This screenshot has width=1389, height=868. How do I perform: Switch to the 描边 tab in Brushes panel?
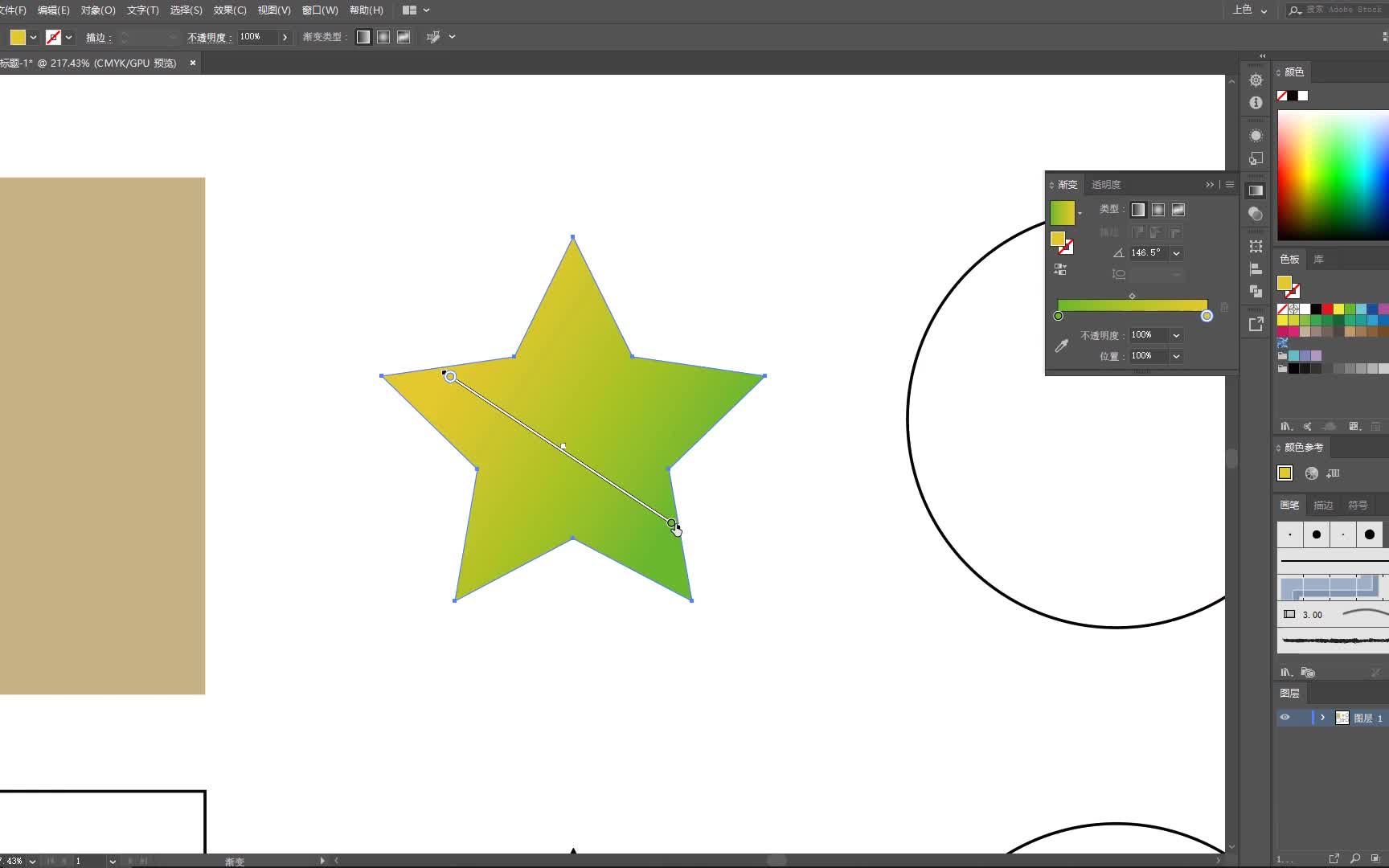1323,506
